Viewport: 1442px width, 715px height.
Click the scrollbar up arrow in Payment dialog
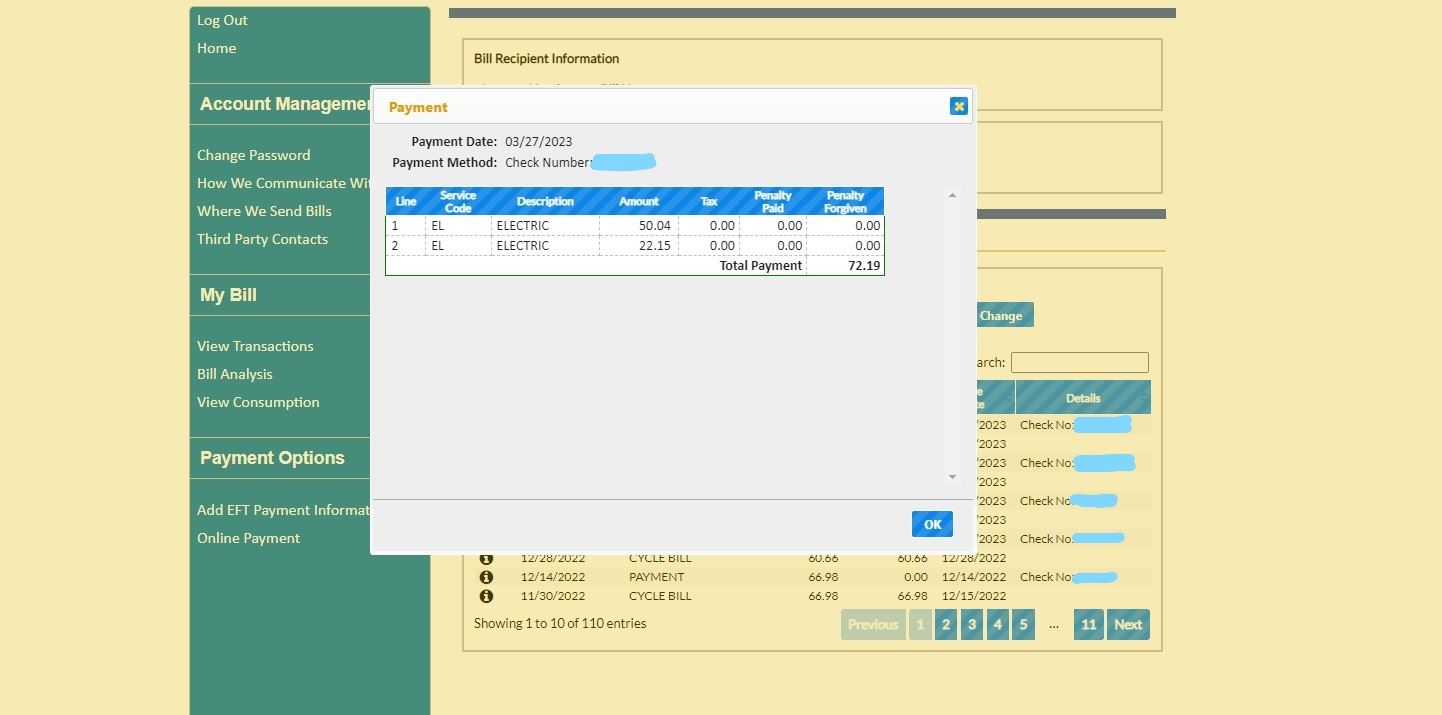952,195
